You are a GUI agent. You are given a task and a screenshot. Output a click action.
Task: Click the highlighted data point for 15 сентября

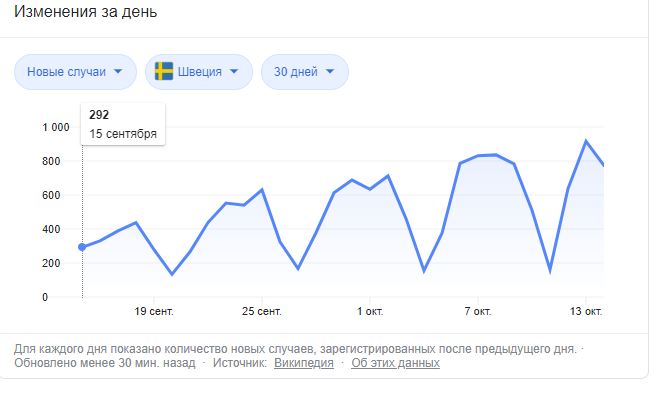coord(82,247)
